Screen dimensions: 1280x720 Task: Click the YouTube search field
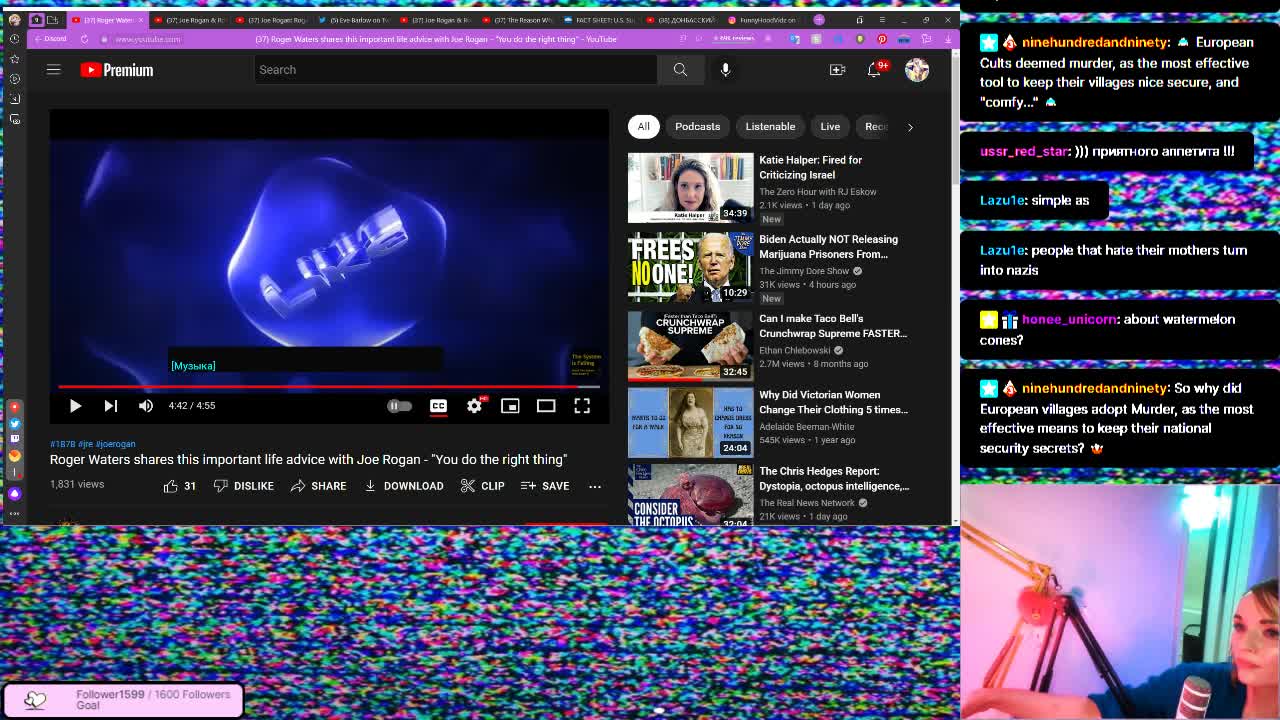(455, 70)
